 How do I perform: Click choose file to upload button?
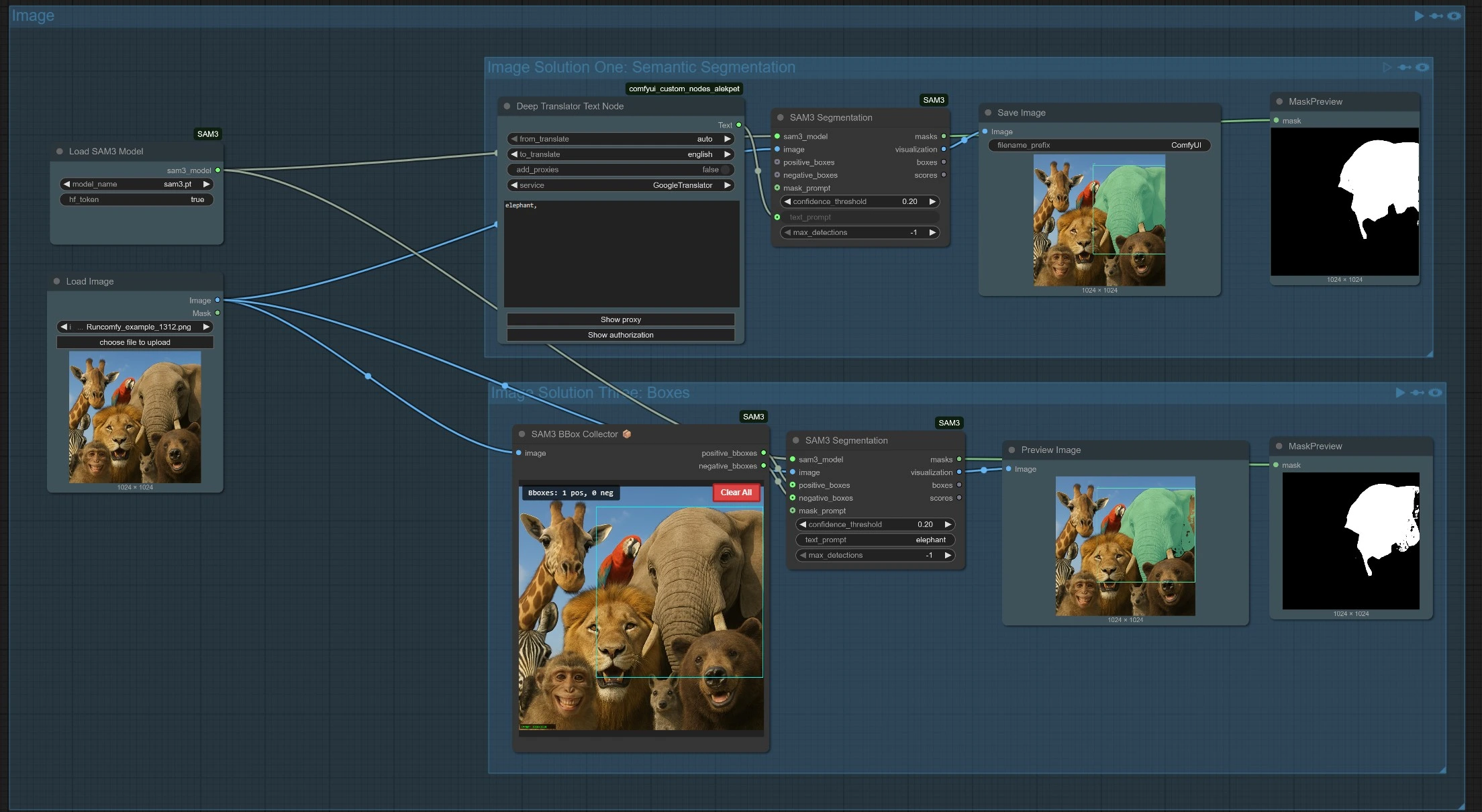click(135, 342)
